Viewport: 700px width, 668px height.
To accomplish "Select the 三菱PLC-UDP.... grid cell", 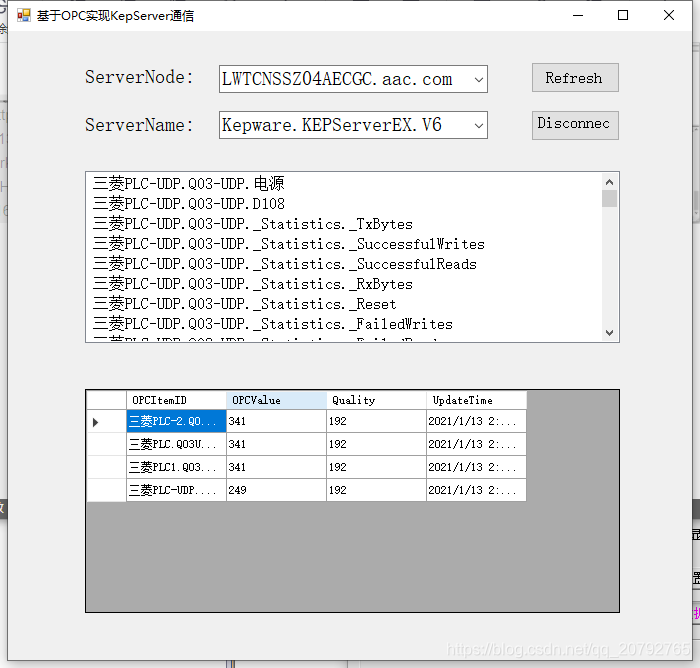I will 176,490.
